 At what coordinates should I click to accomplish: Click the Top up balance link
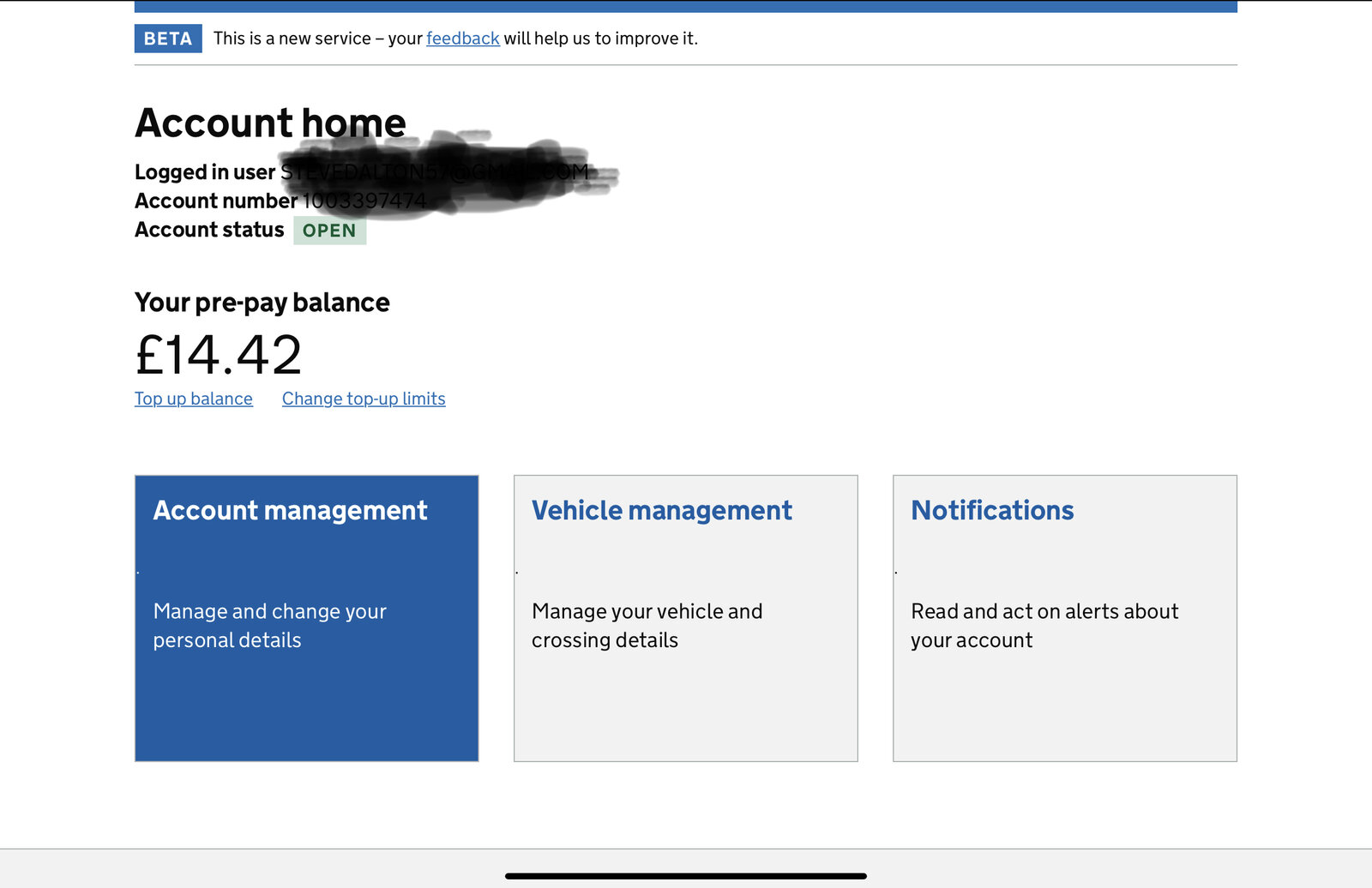[x=193, y=399]
